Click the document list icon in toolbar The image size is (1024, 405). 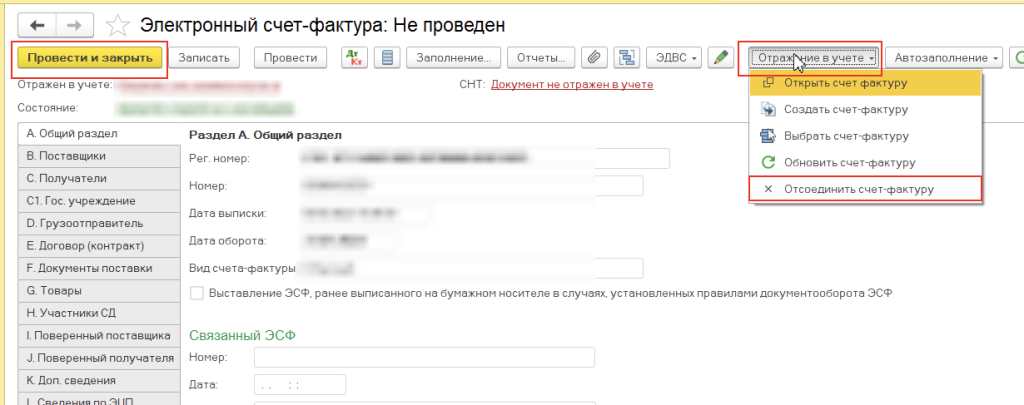pos(387,58)
